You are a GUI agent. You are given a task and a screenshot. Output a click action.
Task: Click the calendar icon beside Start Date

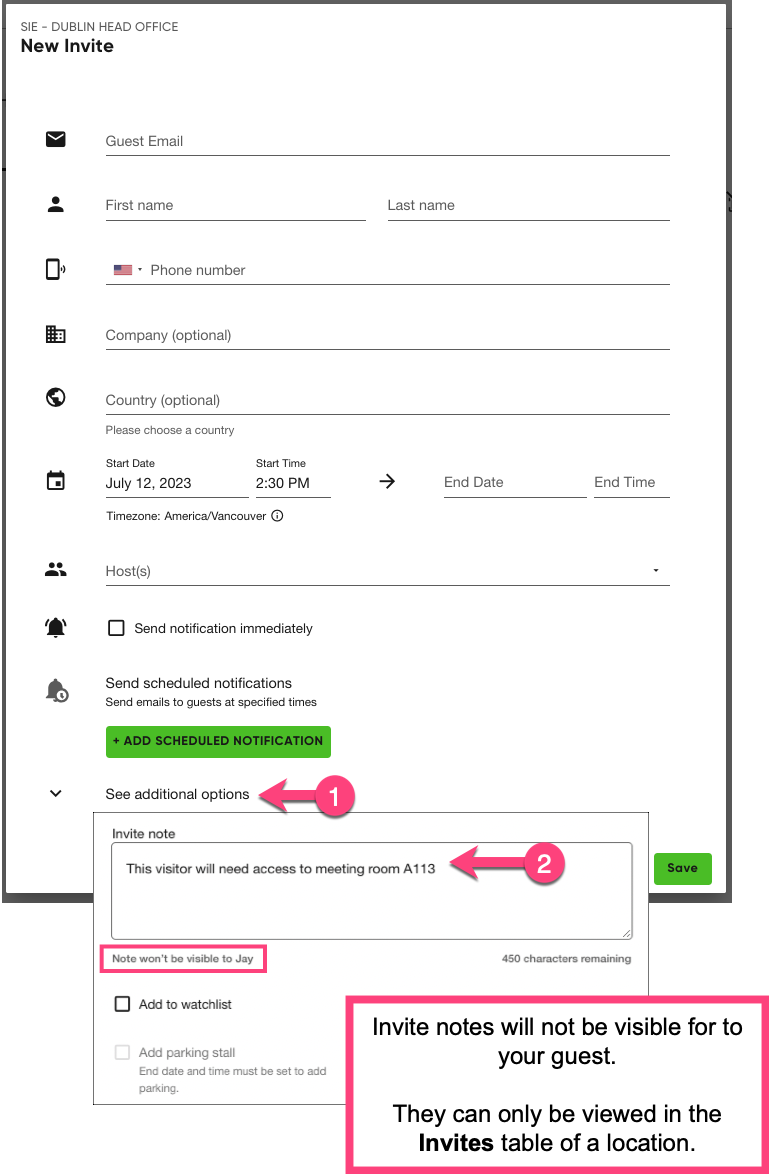point(56,481)
